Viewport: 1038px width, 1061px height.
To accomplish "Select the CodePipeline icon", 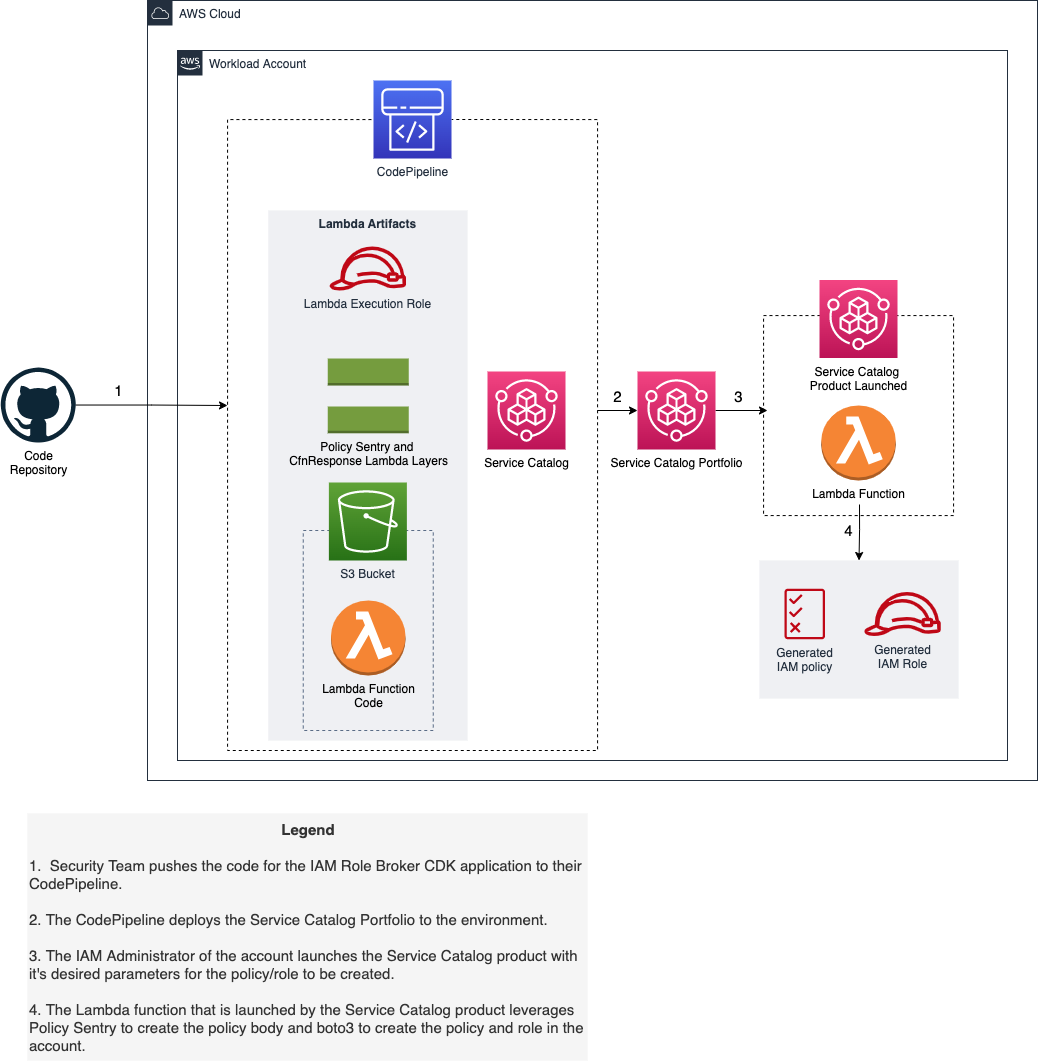I will click(x=412, y=120).
